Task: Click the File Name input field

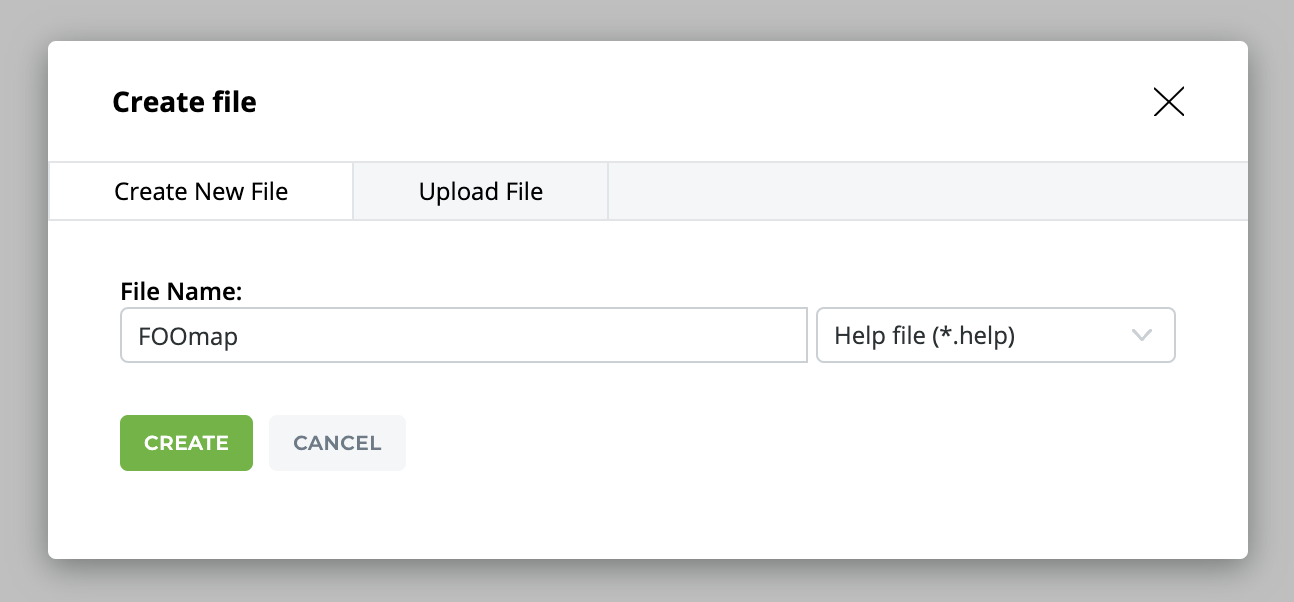Action: tap(463, 335)
